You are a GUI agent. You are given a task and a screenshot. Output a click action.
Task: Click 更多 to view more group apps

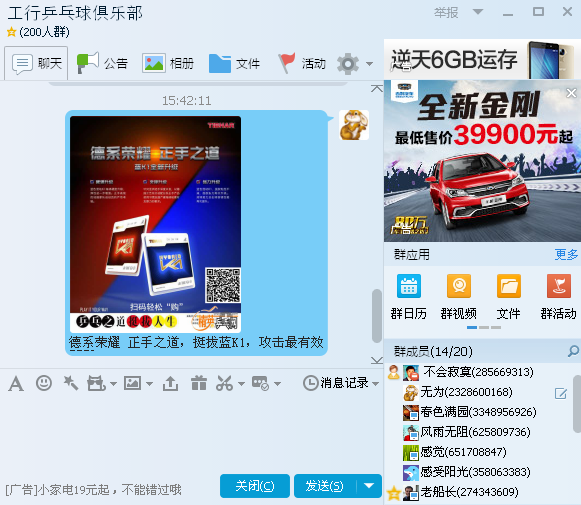[x=566, y=255]
